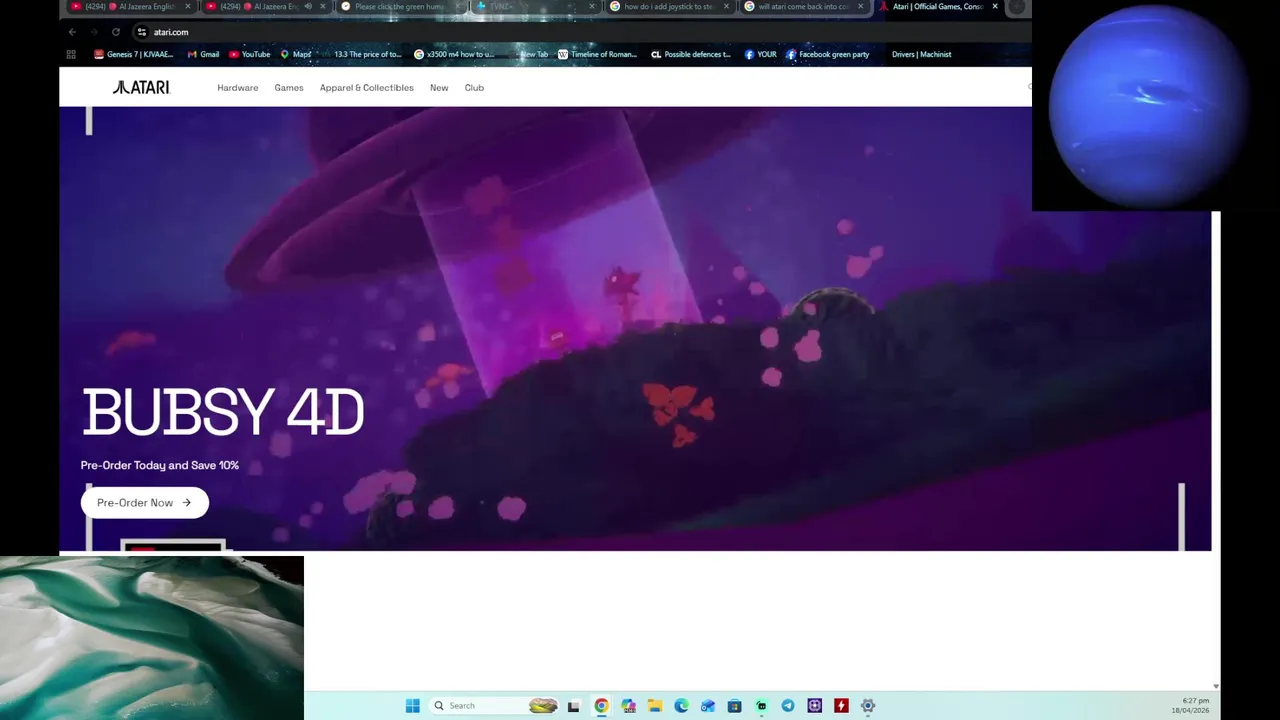This screenshot has height=720, width=1280.
Task: Click Chrome icon in the taskbar
Action: (x=601, y=706)
